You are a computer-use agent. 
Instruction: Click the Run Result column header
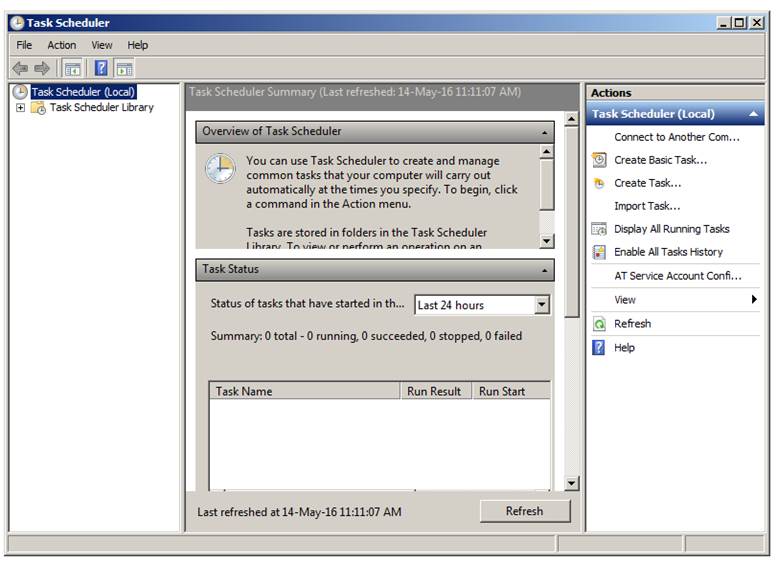pyautogui.click(x=435, y=391)
